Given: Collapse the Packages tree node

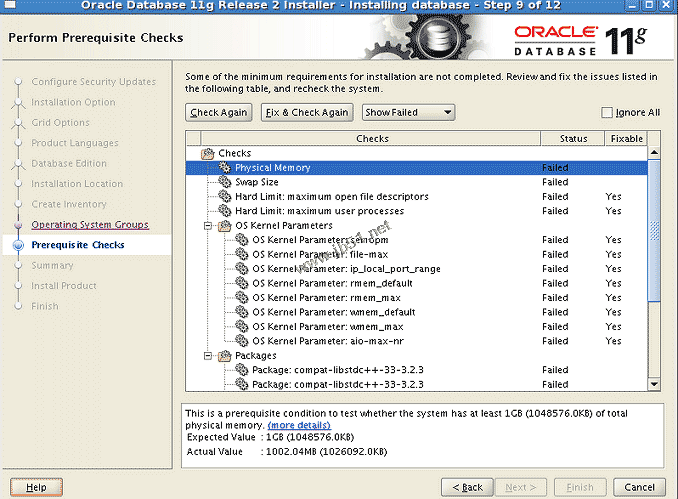Looking at the screenshot, I should (x=208, y=355).
